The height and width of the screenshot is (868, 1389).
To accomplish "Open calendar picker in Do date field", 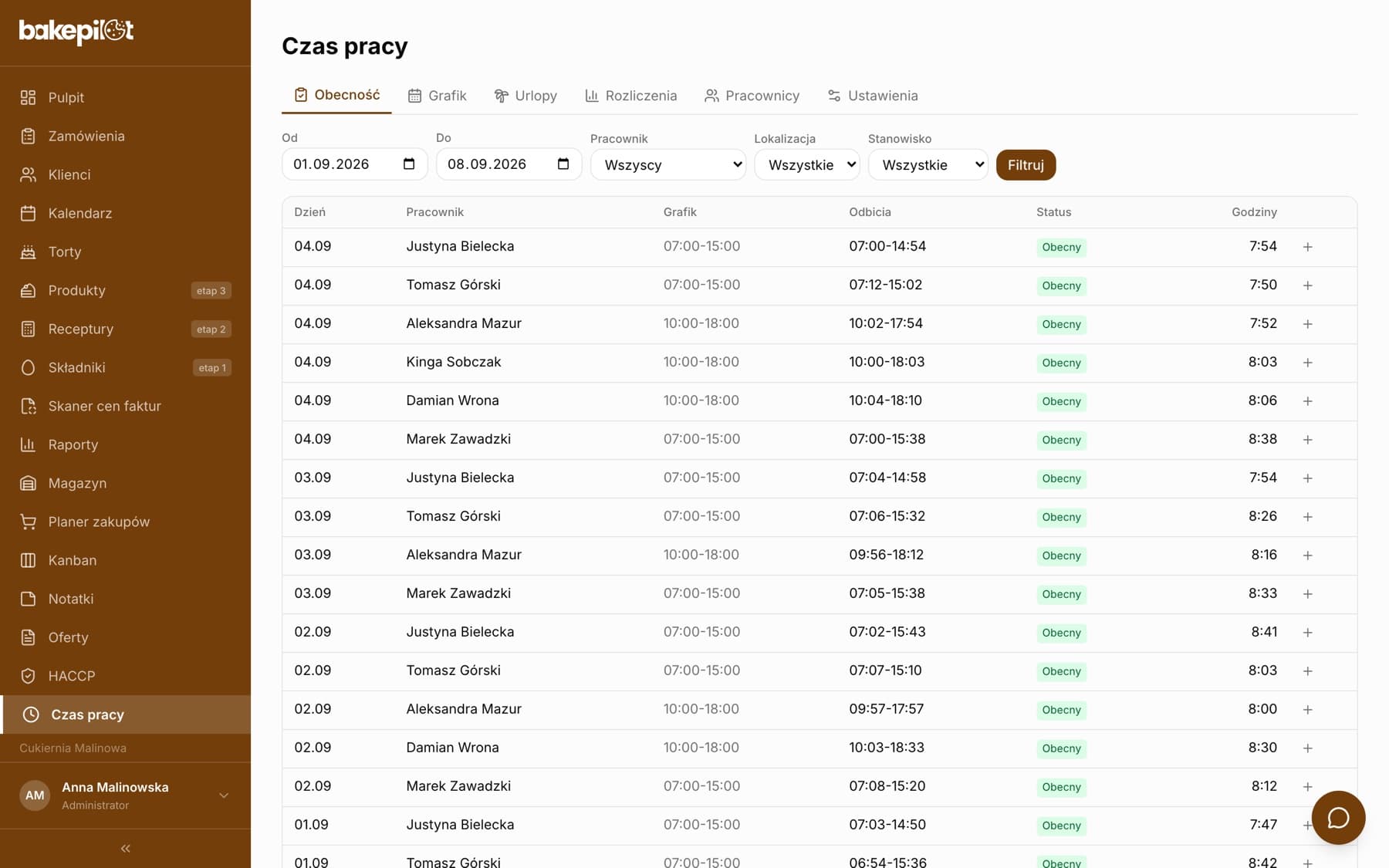I will pos(563,164).
